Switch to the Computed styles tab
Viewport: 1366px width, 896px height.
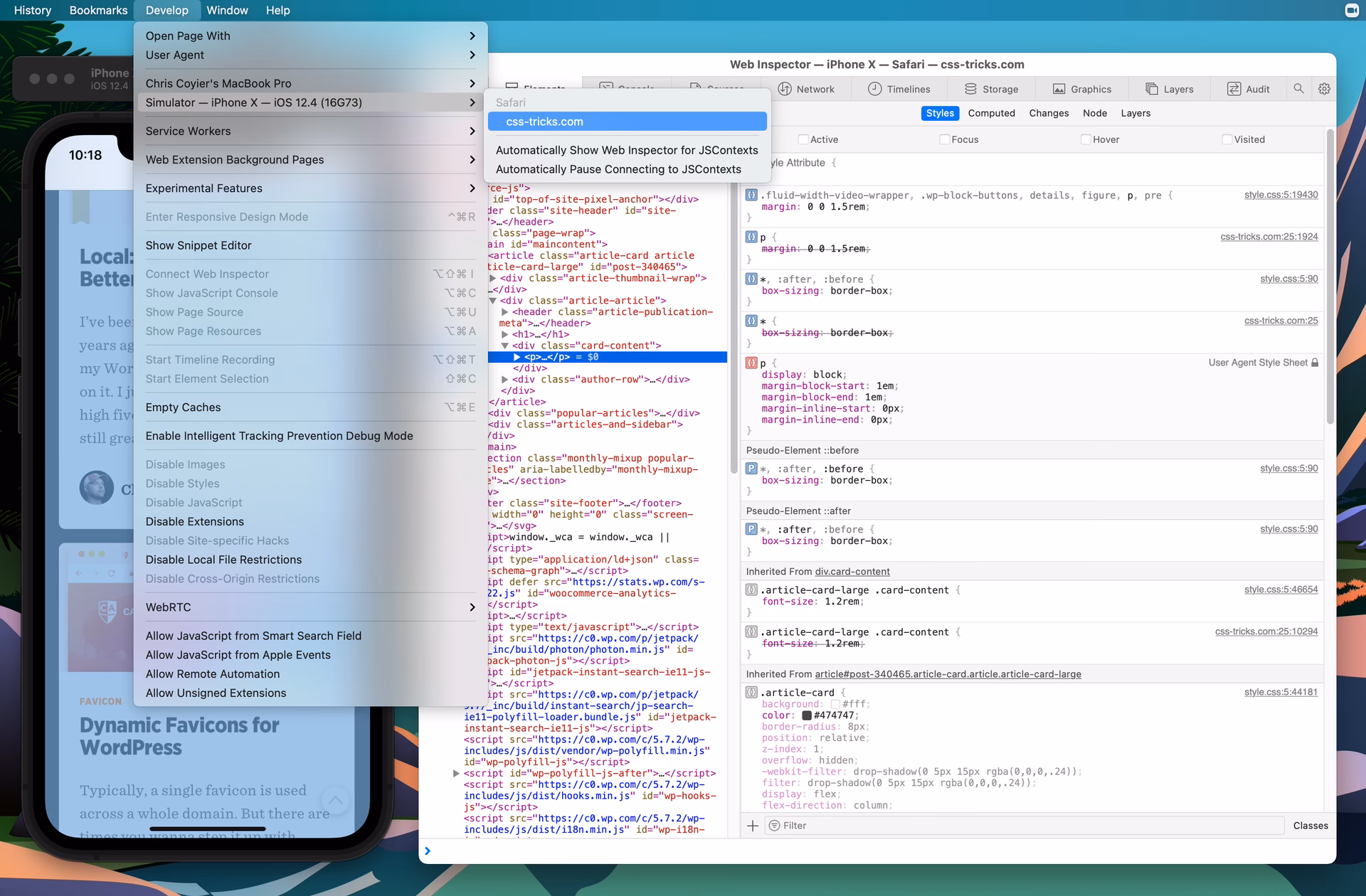coord(992,113)
